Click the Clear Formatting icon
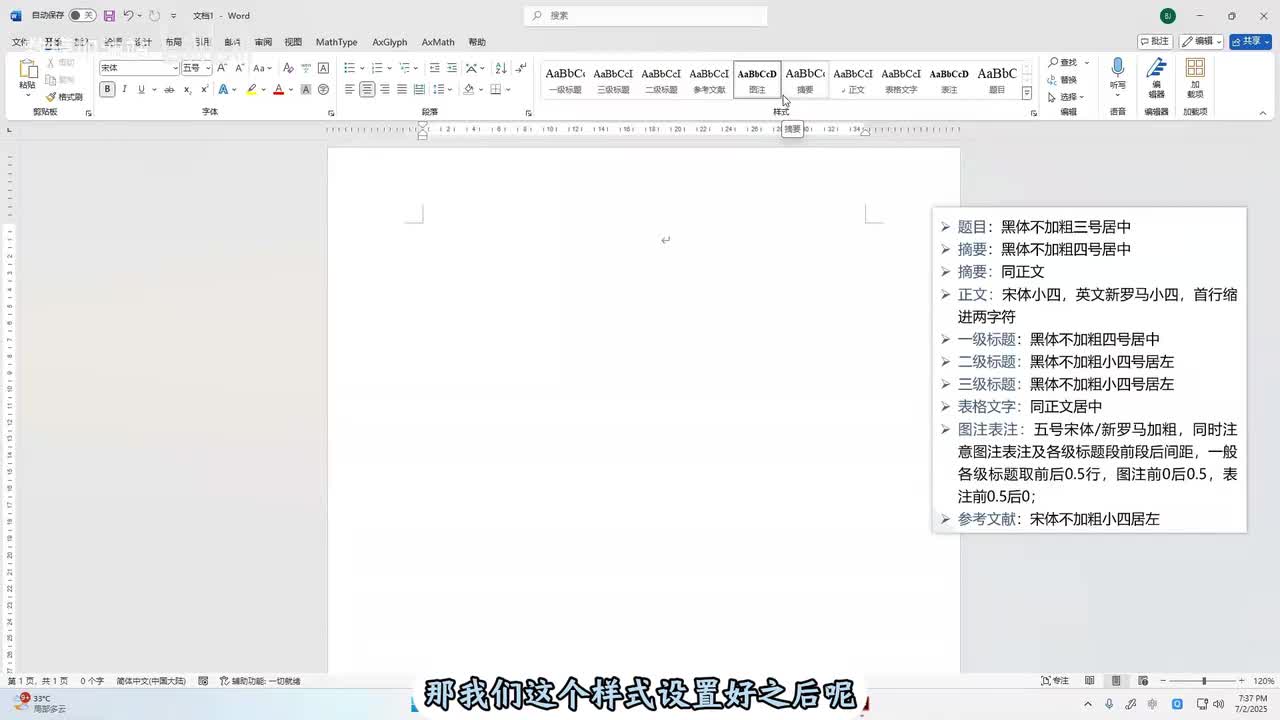 click(x=288, y=68)
